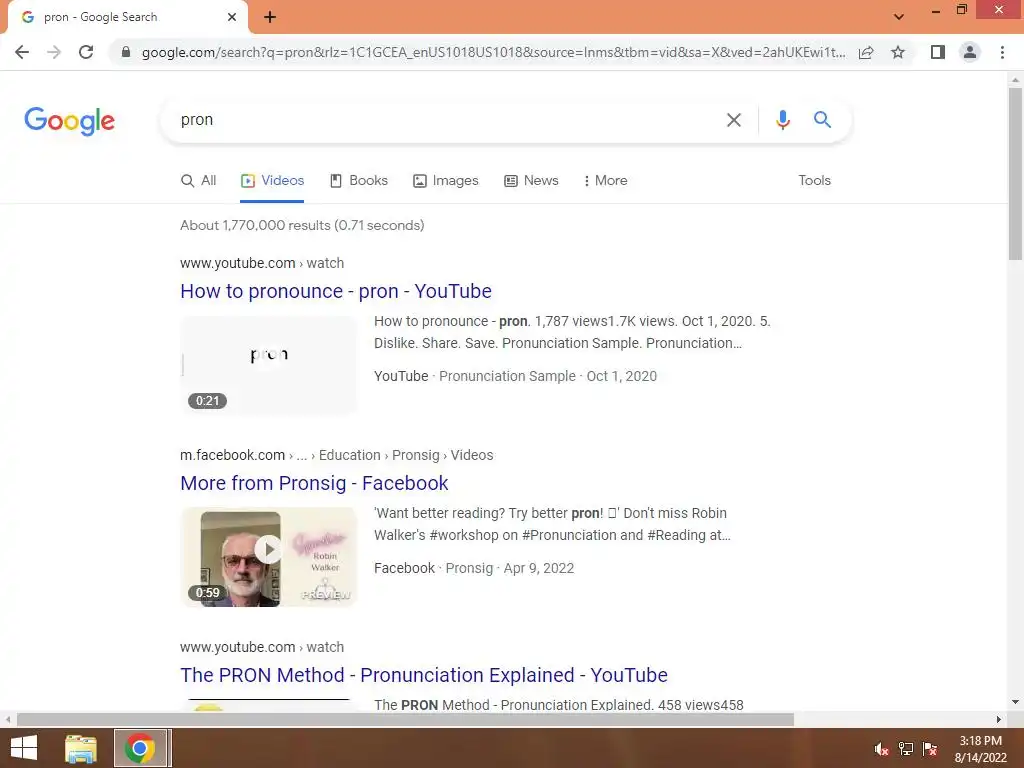Click first www.youtube.com › watch breadcrumb
Image resolution: width=1024 pixels, height=768 pixels.
click(262, 263)
